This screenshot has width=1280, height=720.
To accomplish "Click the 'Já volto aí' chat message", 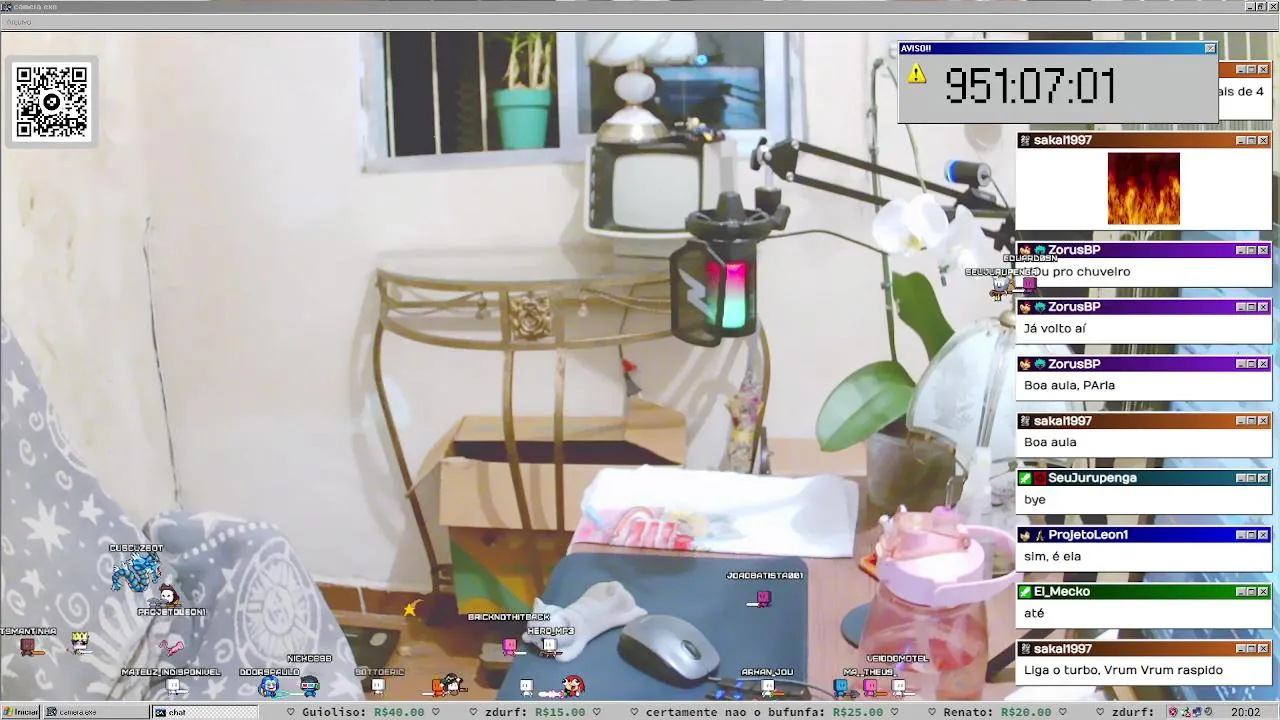I will [1054, 328].
